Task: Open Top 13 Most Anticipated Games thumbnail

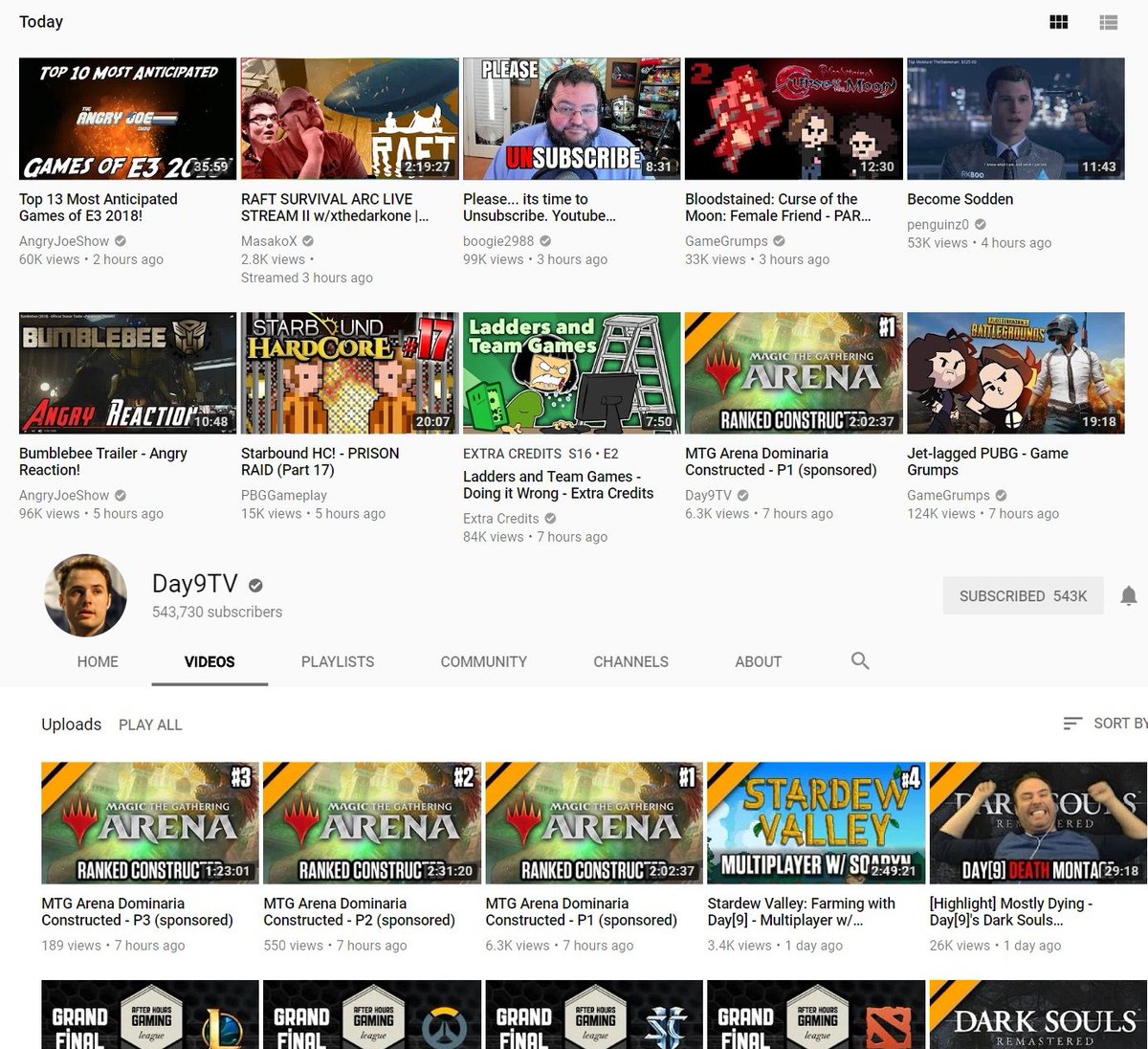Action: point(127,119)
